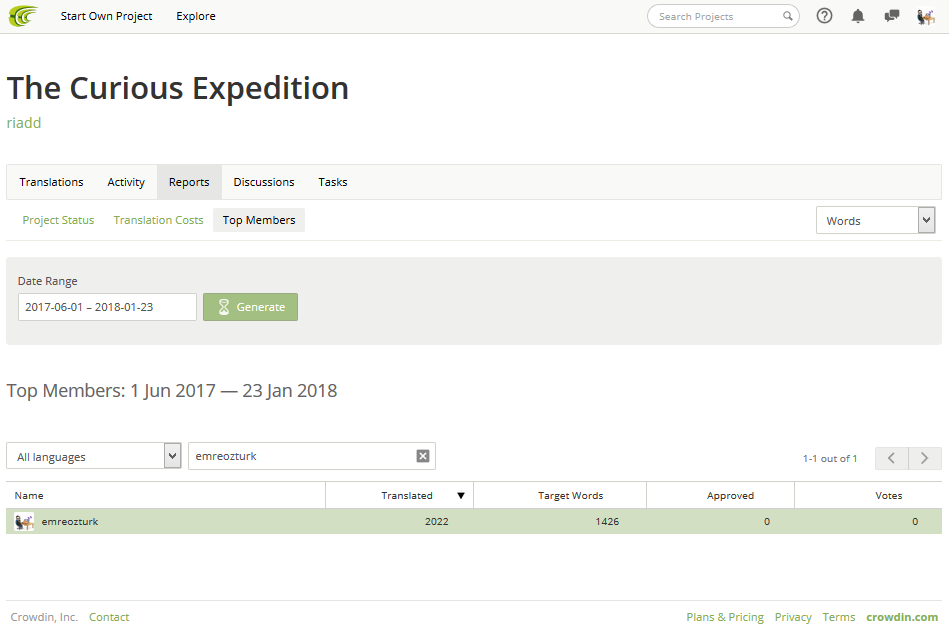Click emreozturk's avatar in the table row
Screen dimensions: 949x636
(24, 522)
